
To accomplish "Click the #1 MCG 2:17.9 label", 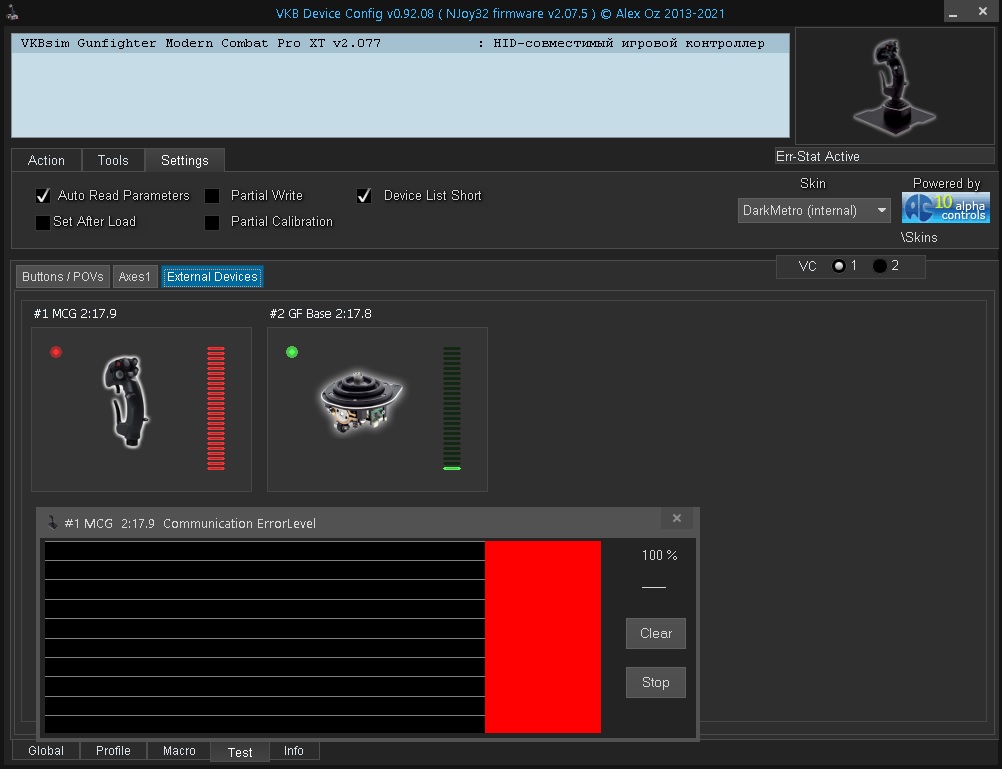I will click(x=75, y=314).
